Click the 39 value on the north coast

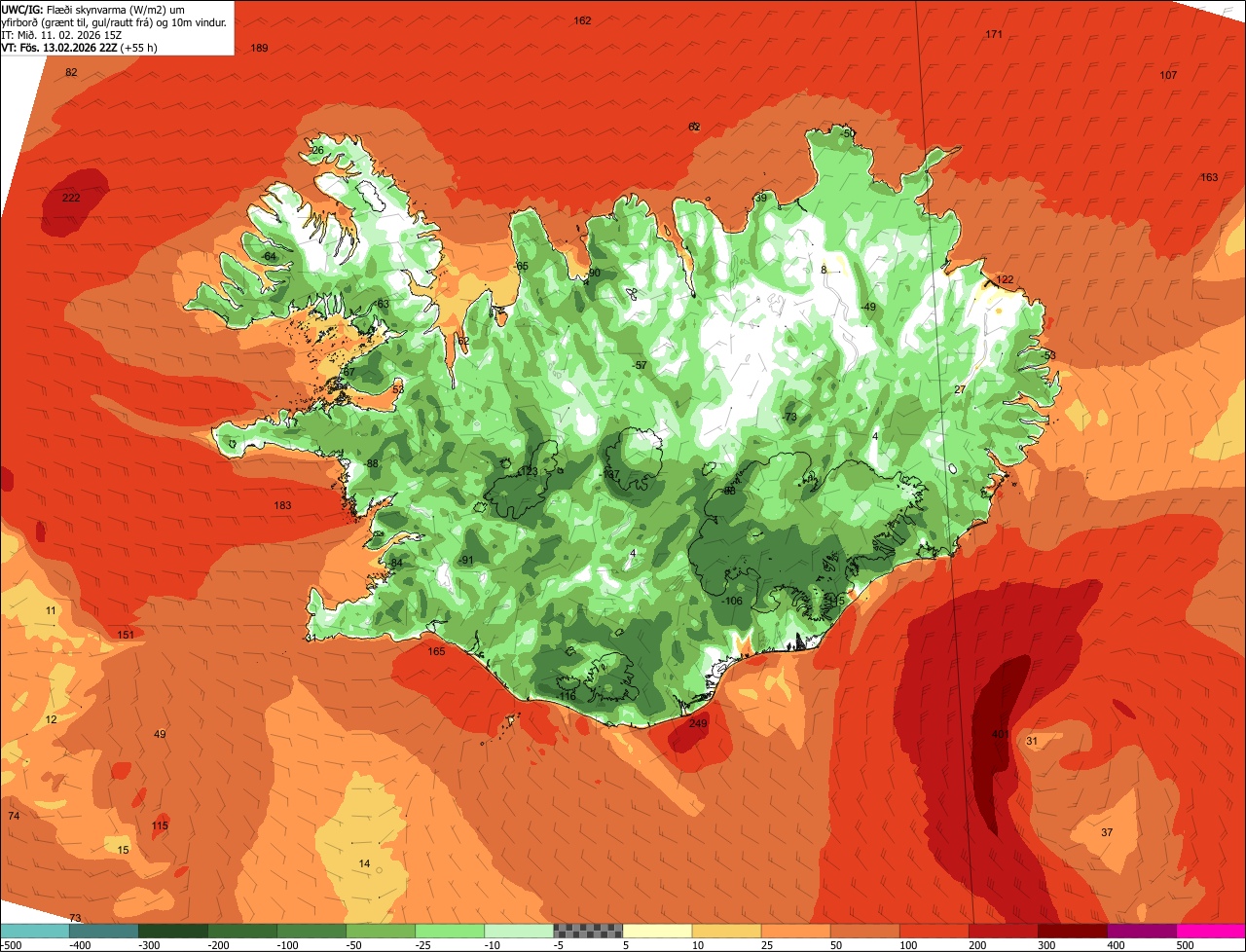760,198
